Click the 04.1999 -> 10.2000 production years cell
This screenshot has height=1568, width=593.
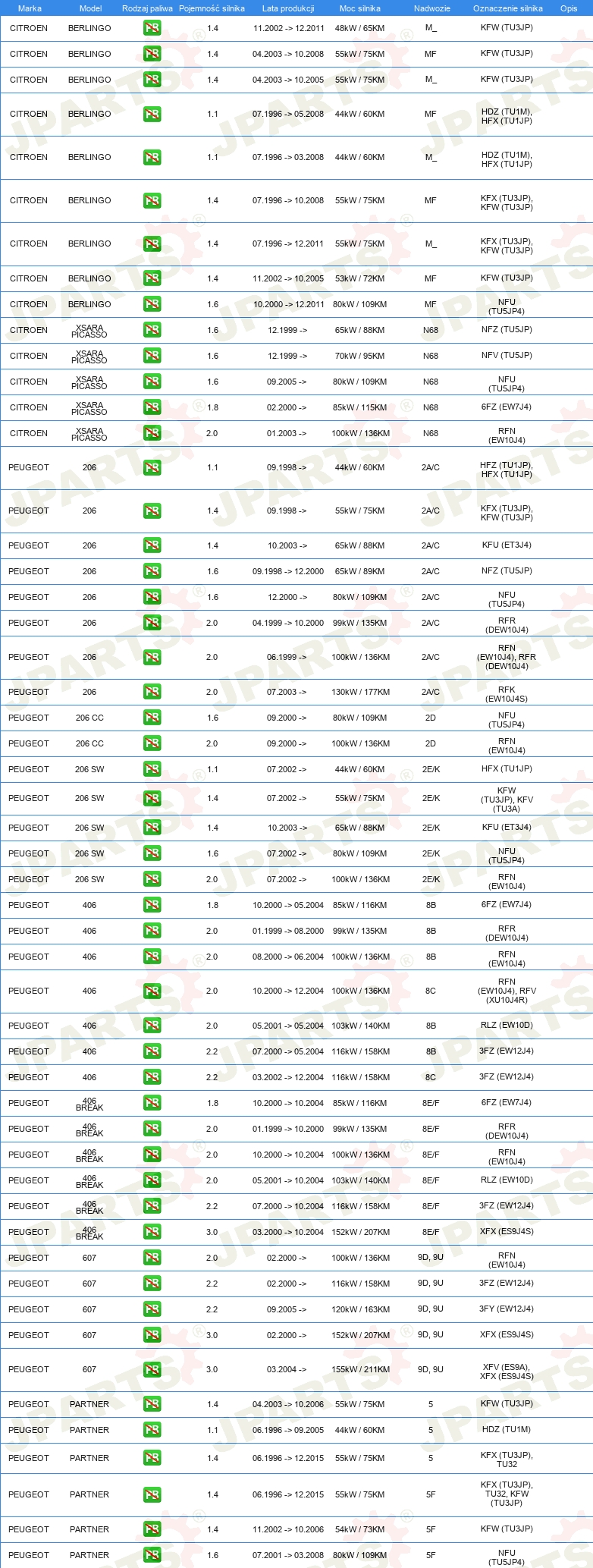point(288,623)
